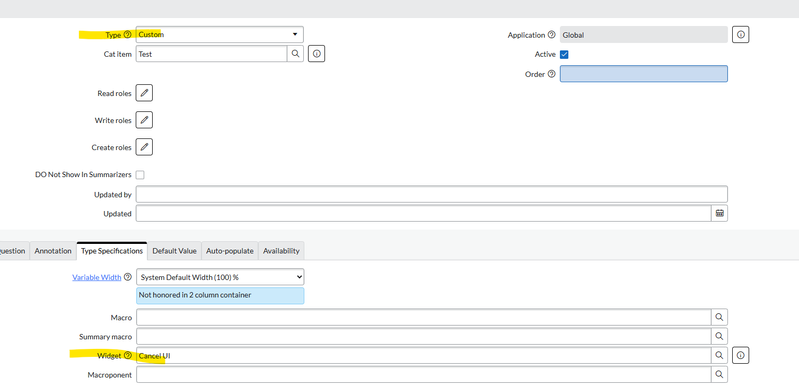Click the Summary macro field
This screenshot has width=799, height=386.
click(423, 336)
